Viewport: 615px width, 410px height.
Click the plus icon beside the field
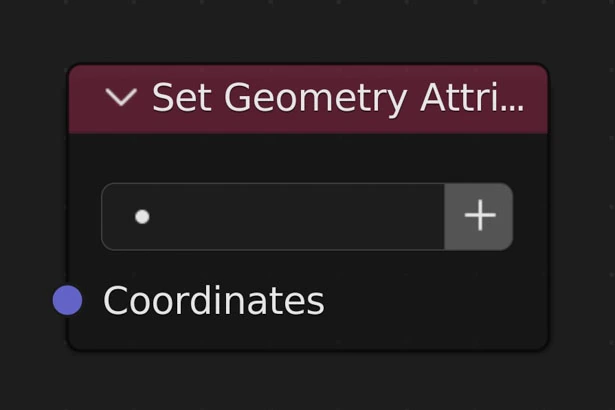479,216
